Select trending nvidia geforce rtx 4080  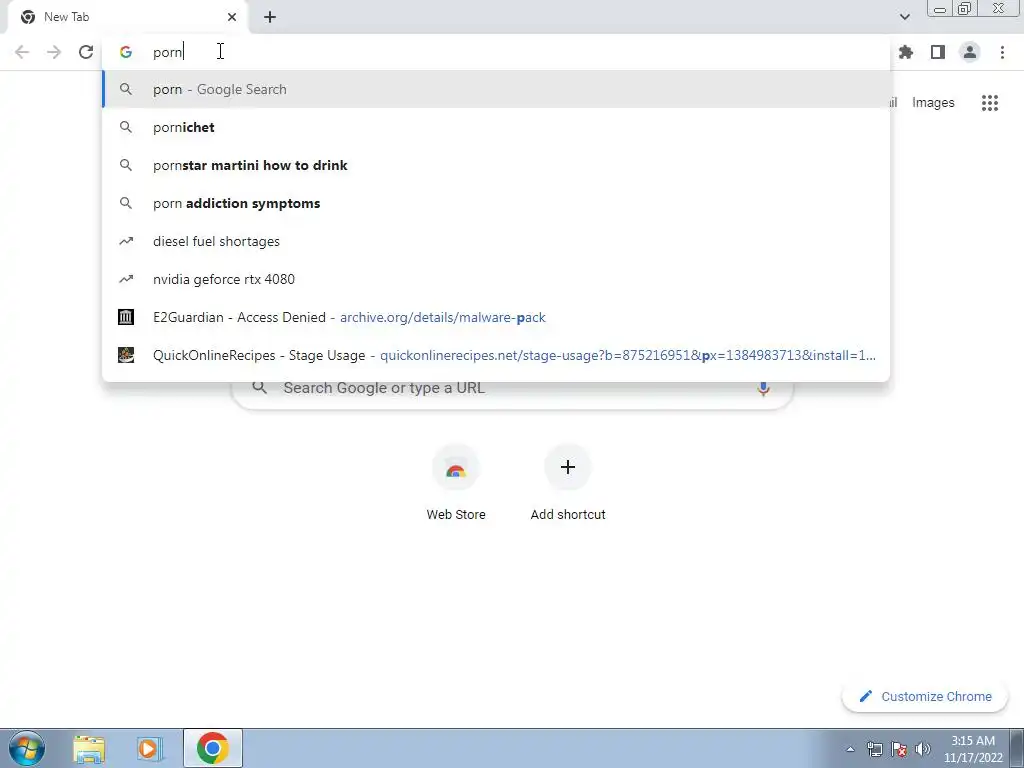pos(496,279)
